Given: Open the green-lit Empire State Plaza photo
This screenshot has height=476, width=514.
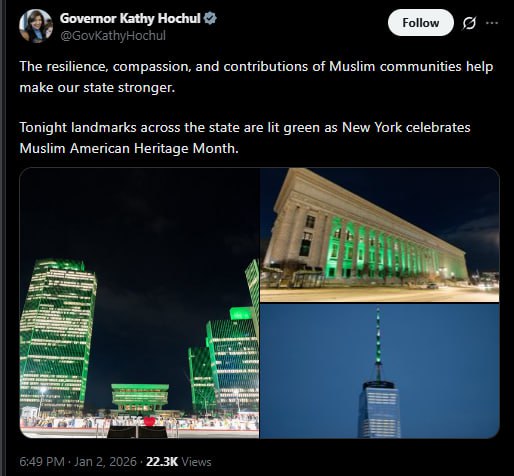Looking at the screenshot, I should tap(139, 303).
